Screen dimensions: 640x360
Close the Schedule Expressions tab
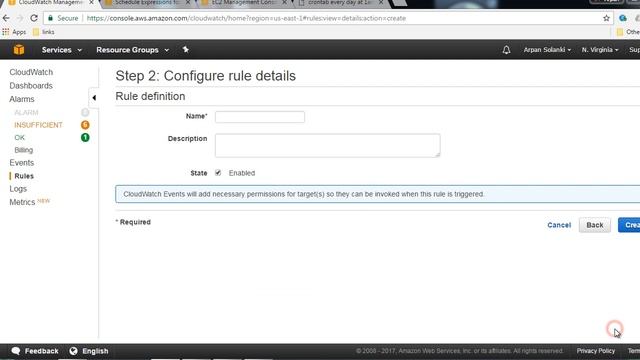(x=188, y=2)
